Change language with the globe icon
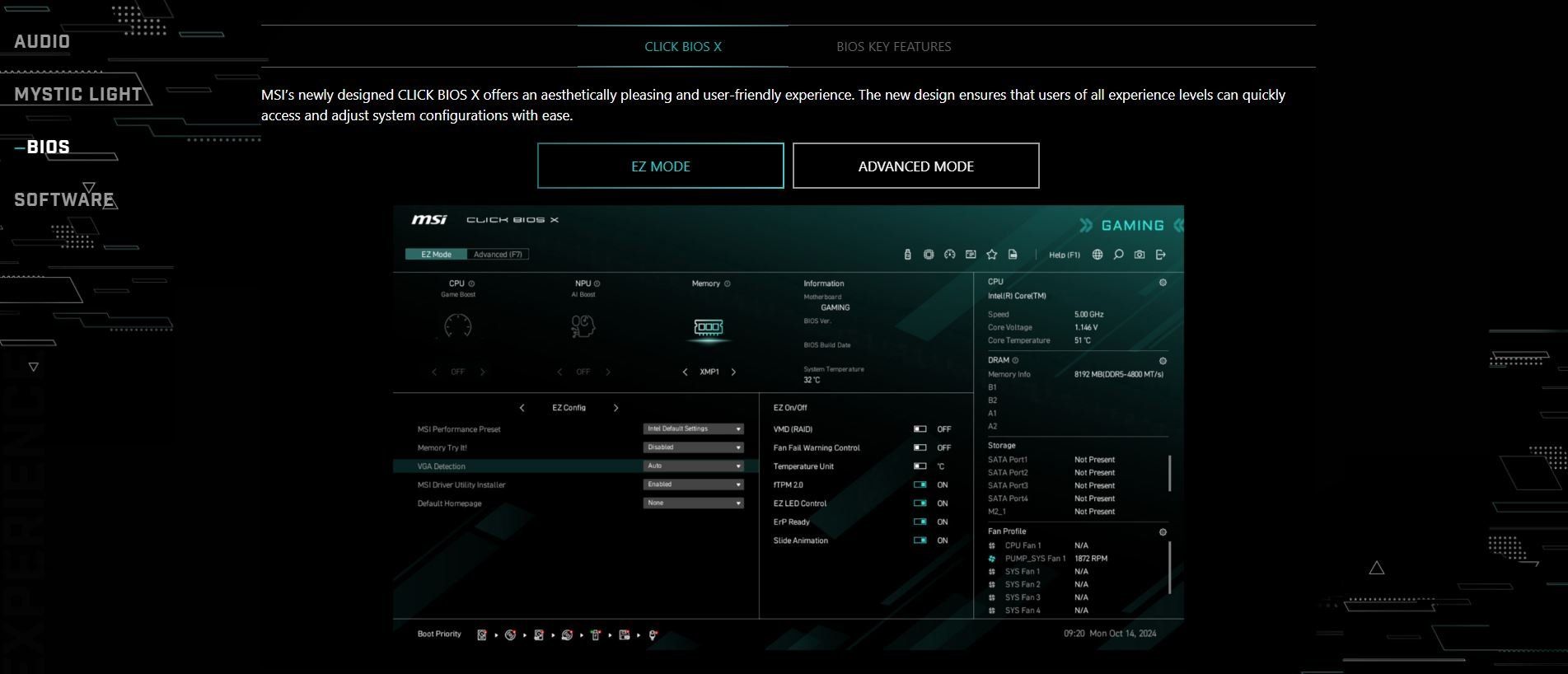 (1098, 255)
